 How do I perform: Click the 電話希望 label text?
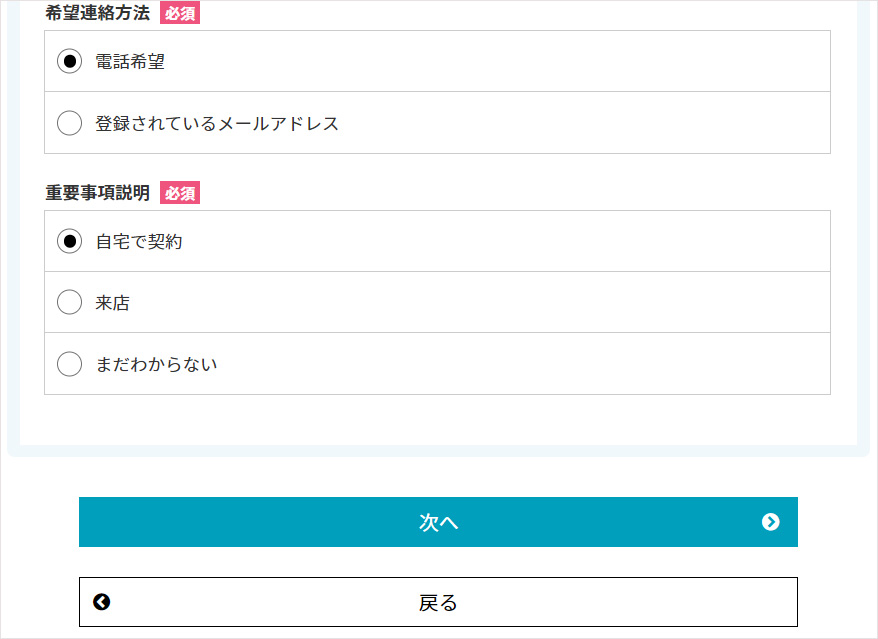click(x=130, y=62)
